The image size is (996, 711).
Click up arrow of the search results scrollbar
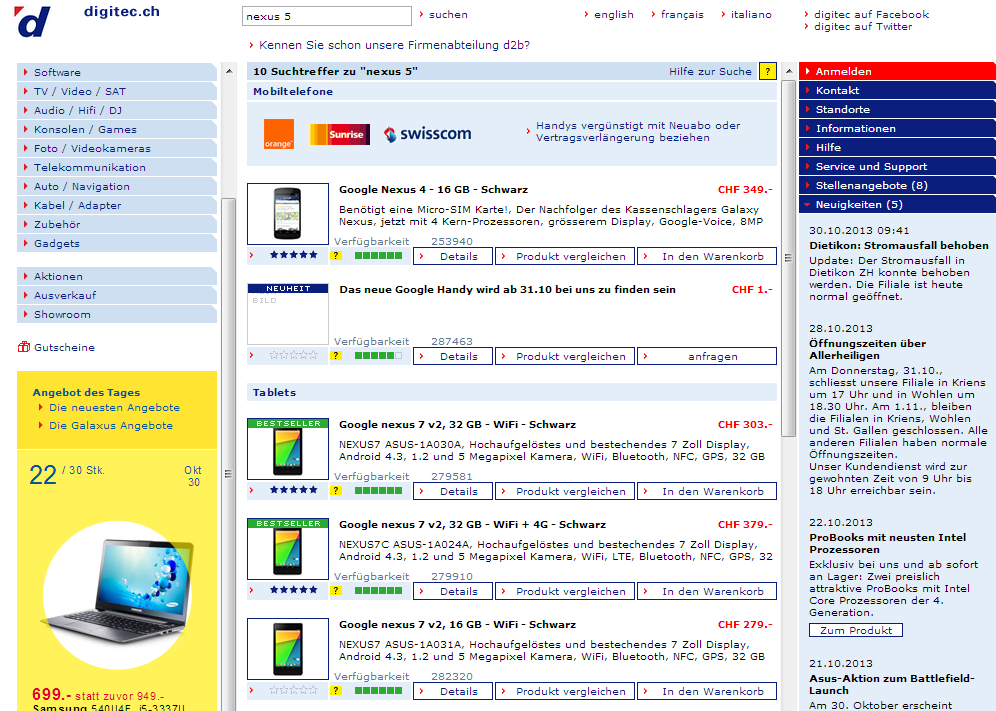pyautogui.click(x=788, y=71)
